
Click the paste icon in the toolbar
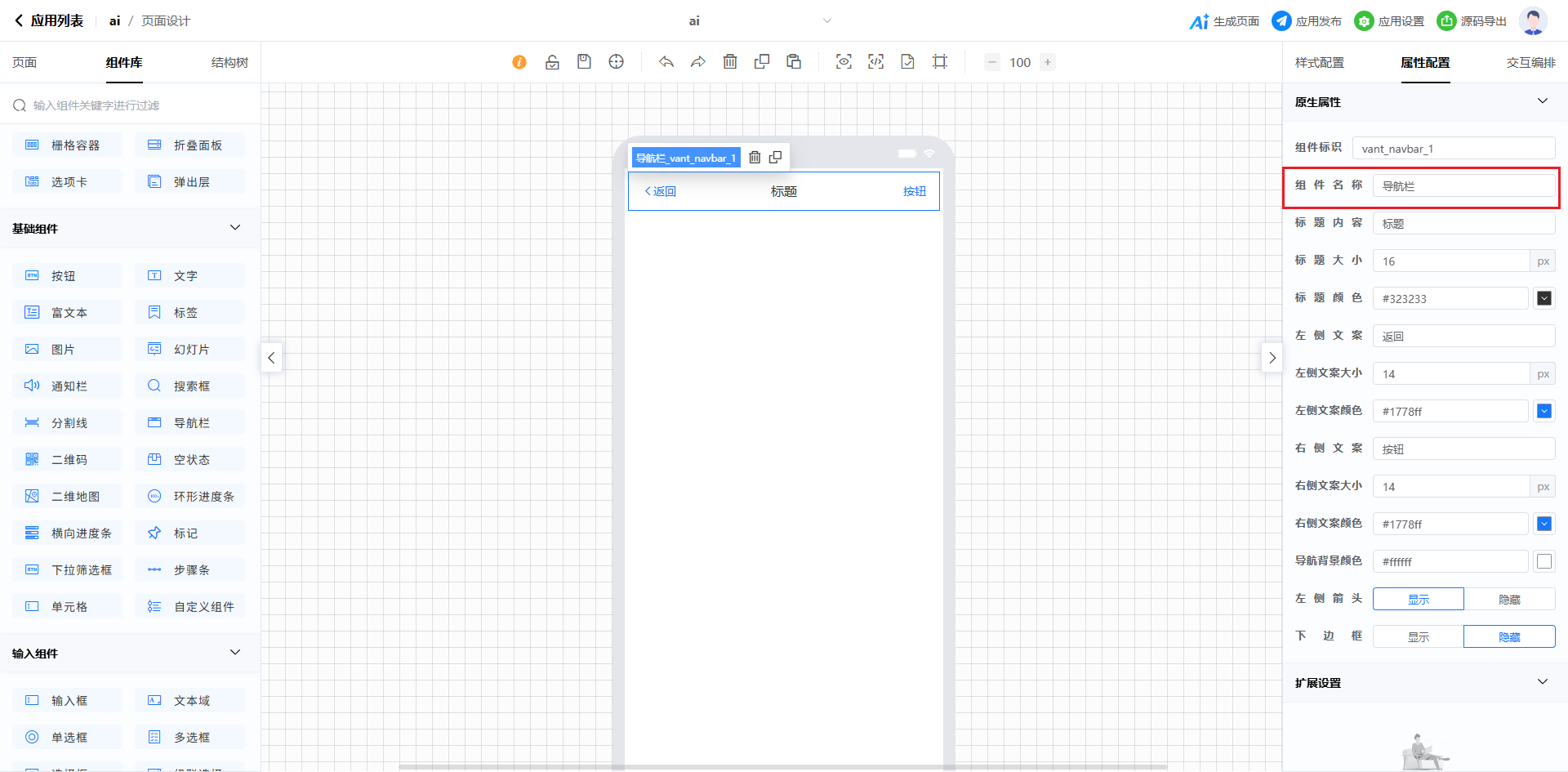point(794,62)
